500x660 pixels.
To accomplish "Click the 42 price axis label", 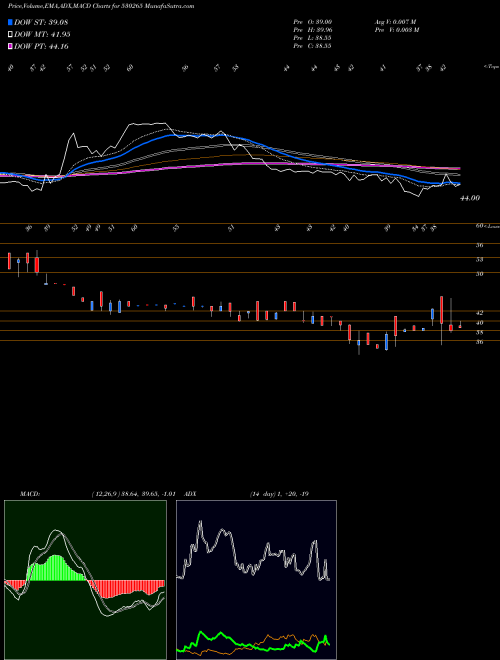I will (479, 313).
